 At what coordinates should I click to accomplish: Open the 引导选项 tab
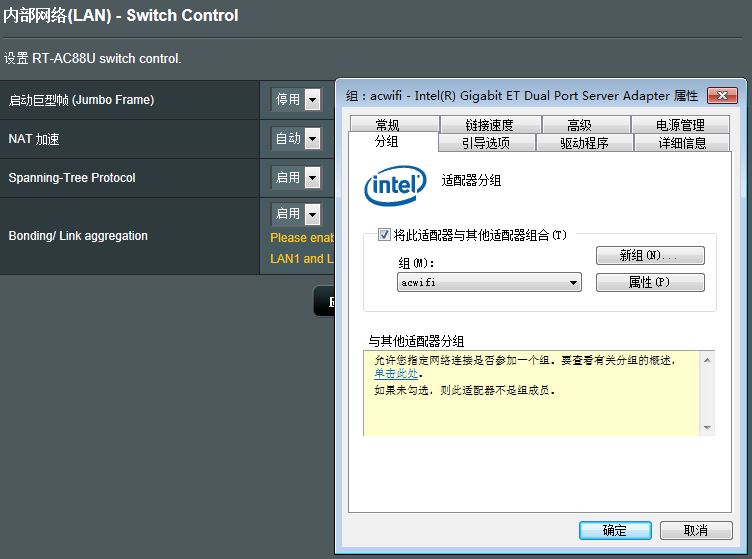487,143
